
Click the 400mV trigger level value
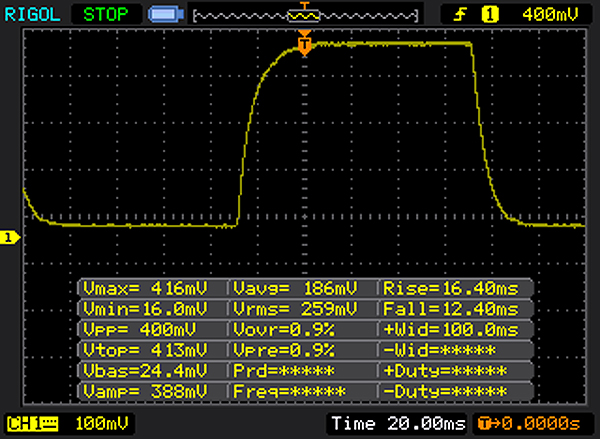tap(550, 15)
